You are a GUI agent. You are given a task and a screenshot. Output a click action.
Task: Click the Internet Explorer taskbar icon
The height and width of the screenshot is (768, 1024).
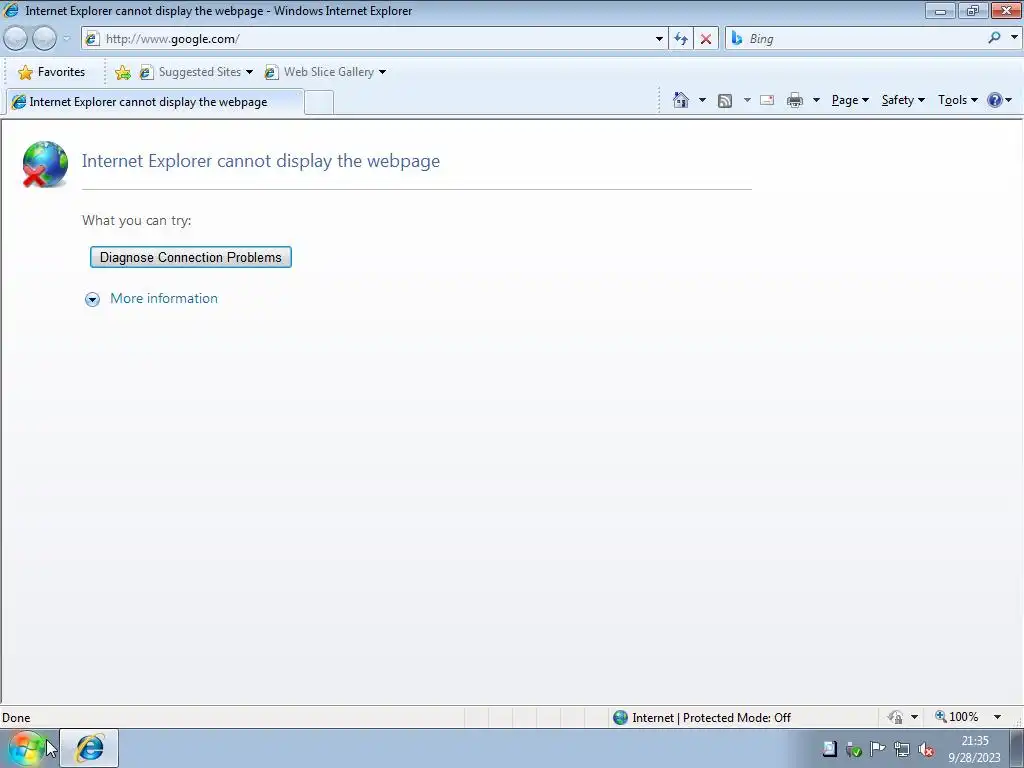coord(89,748)
